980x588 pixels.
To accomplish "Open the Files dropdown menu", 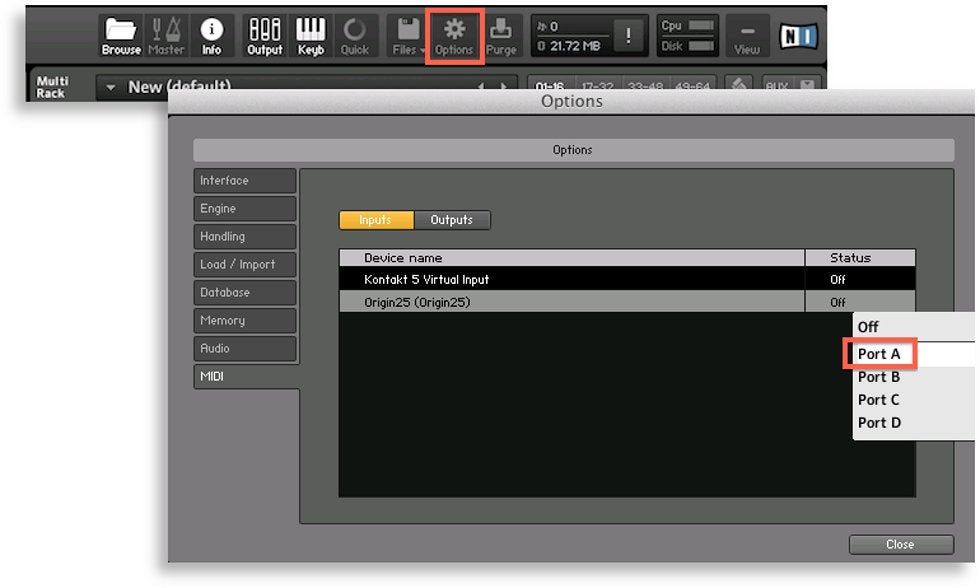I will [408, 35].
